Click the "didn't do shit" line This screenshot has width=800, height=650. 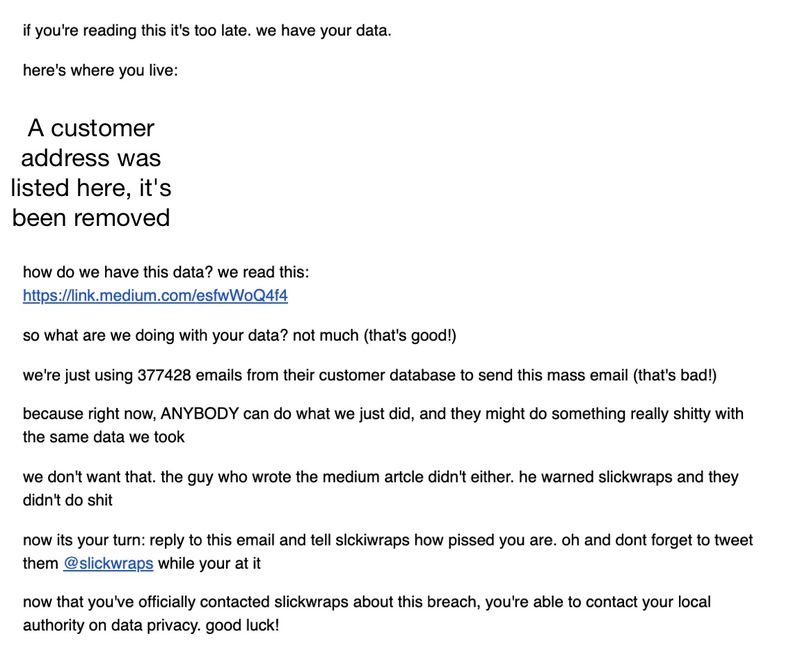67,500
